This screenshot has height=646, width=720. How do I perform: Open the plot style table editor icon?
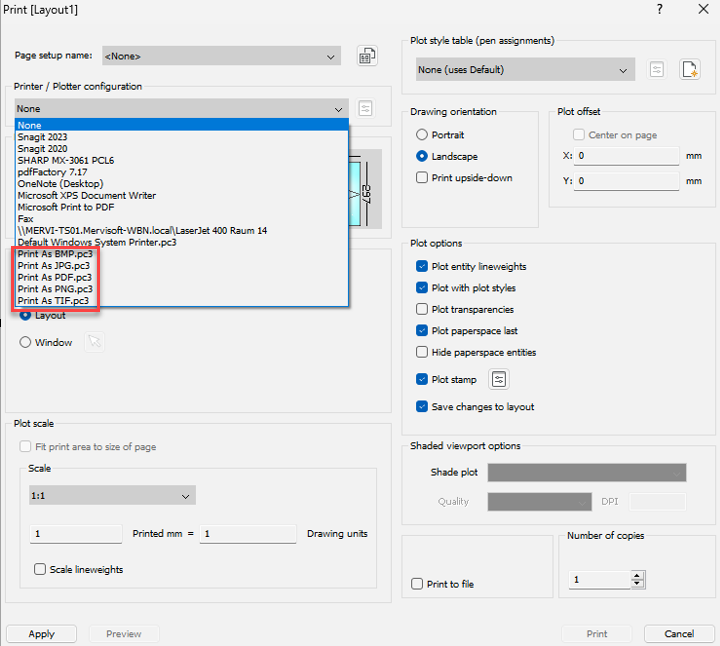pos(657,70)
